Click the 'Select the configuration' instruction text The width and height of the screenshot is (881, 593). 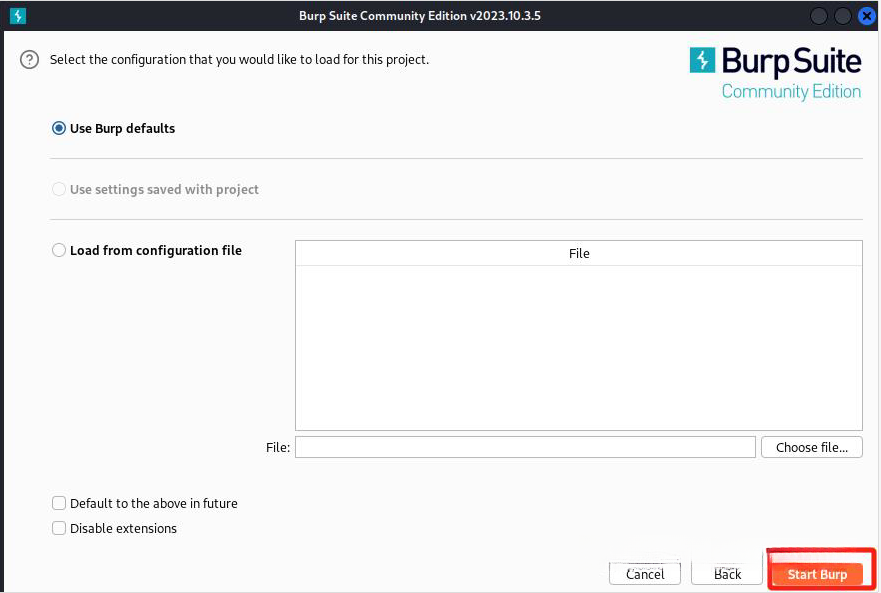(x=239, y=60)
